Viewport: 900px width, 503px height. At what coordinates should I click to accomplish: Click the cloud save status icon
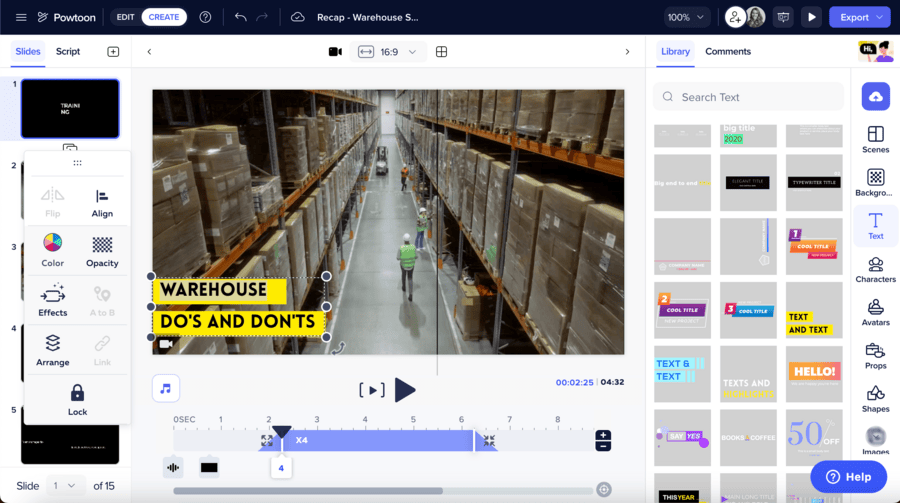[297, 17]
